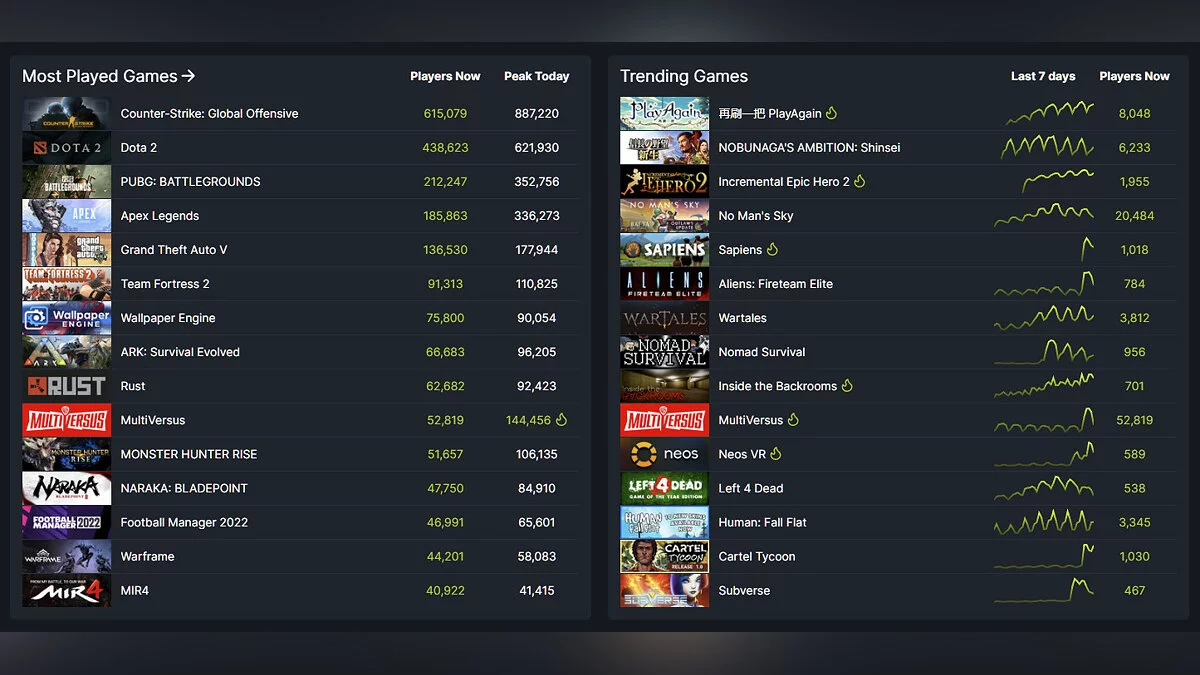Viewport: 1200px width, 675px height.
Task: Click the Left 4 Dead thumbnail
Action: tap(664, 488)
